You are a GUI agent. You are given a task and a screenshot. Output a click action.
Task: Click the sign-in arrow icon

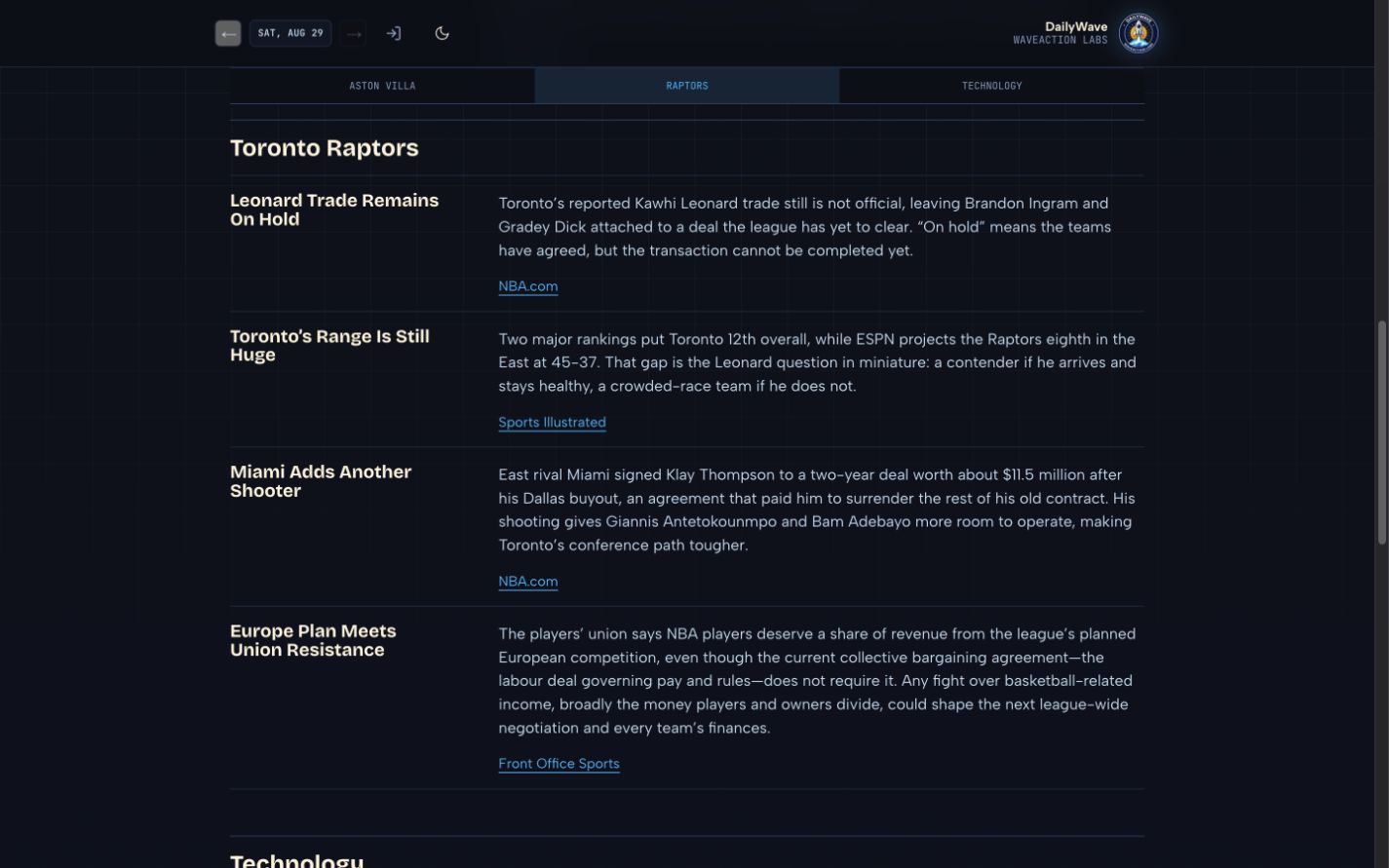point(394,33)
